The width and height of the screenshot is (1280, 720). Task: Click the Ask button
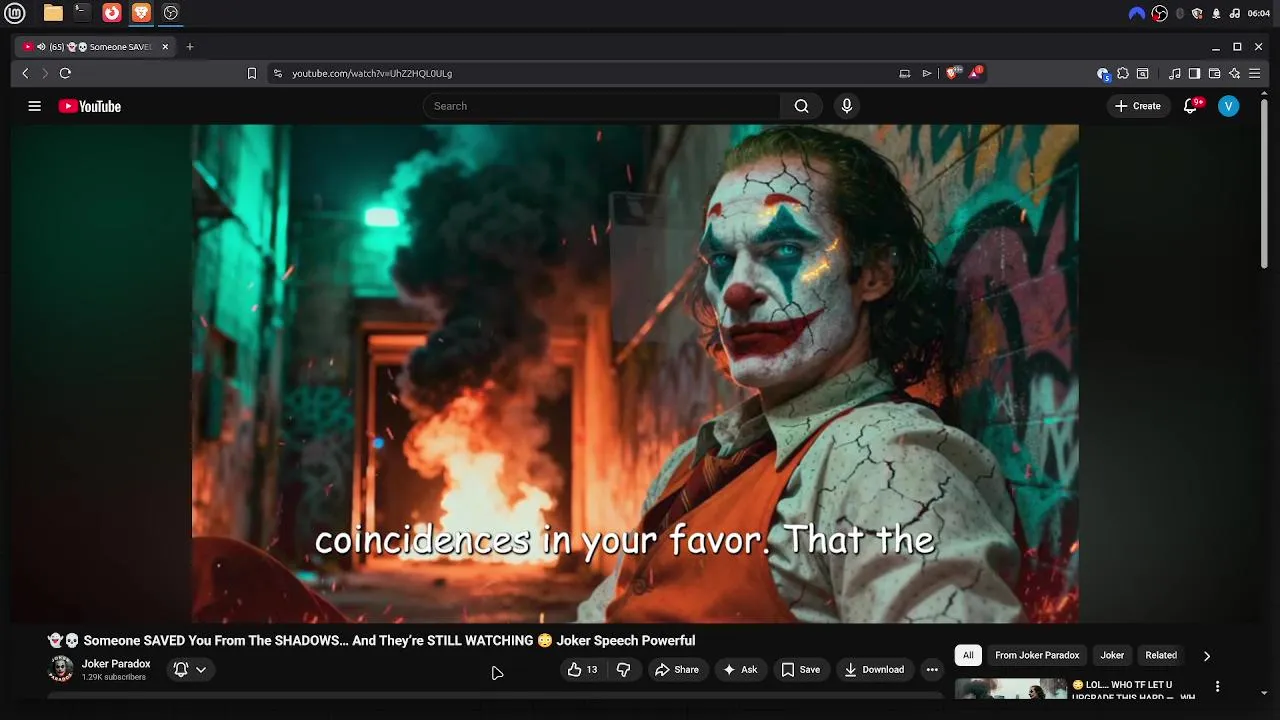point(740,670)
